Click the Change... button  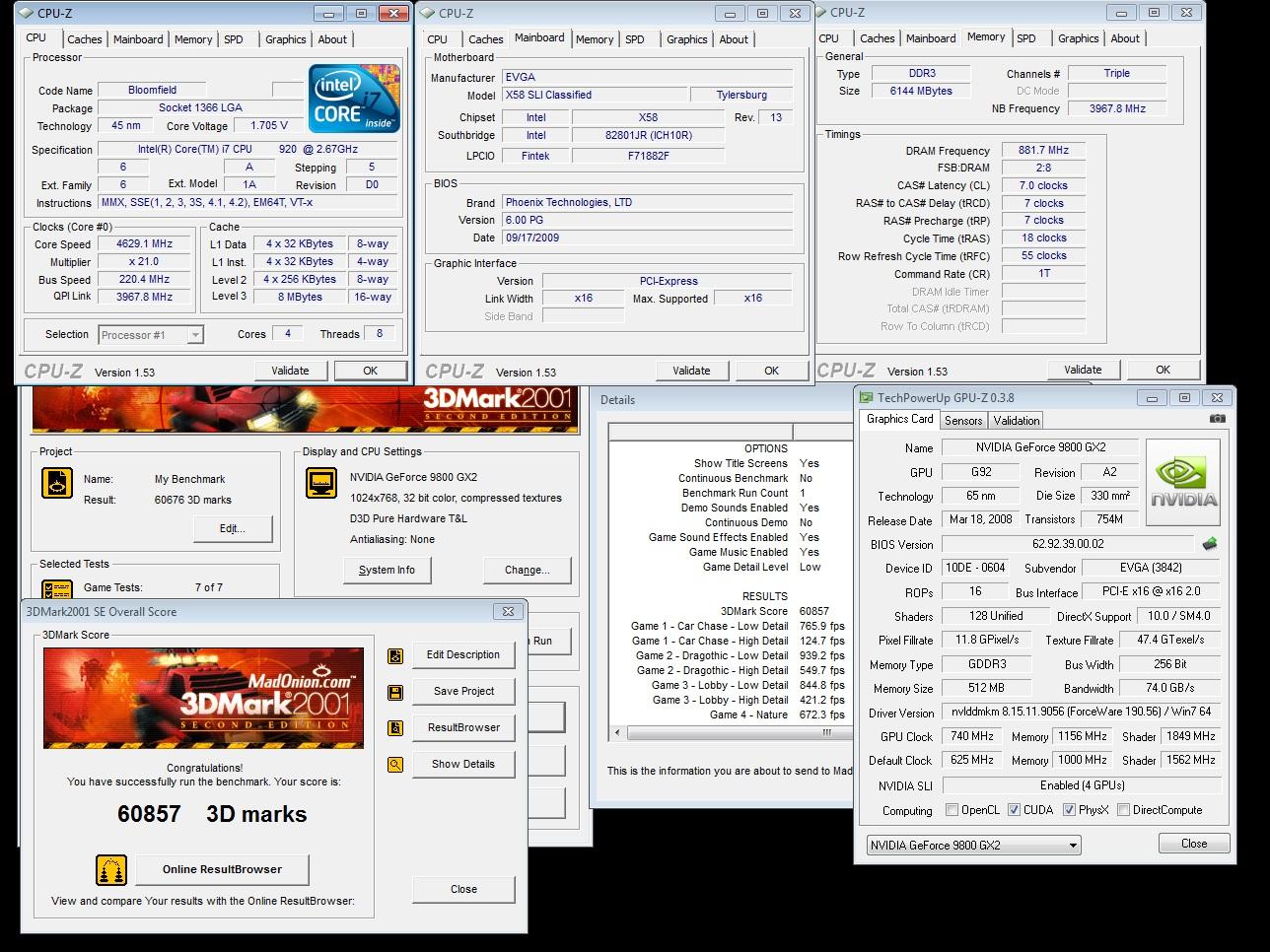528,570
